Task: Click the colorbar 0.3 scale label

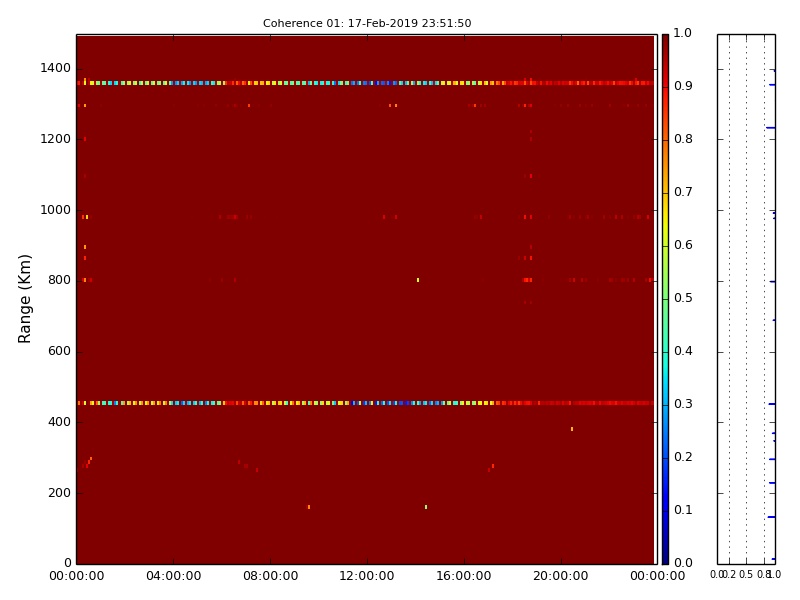Action: click(683, 404)
